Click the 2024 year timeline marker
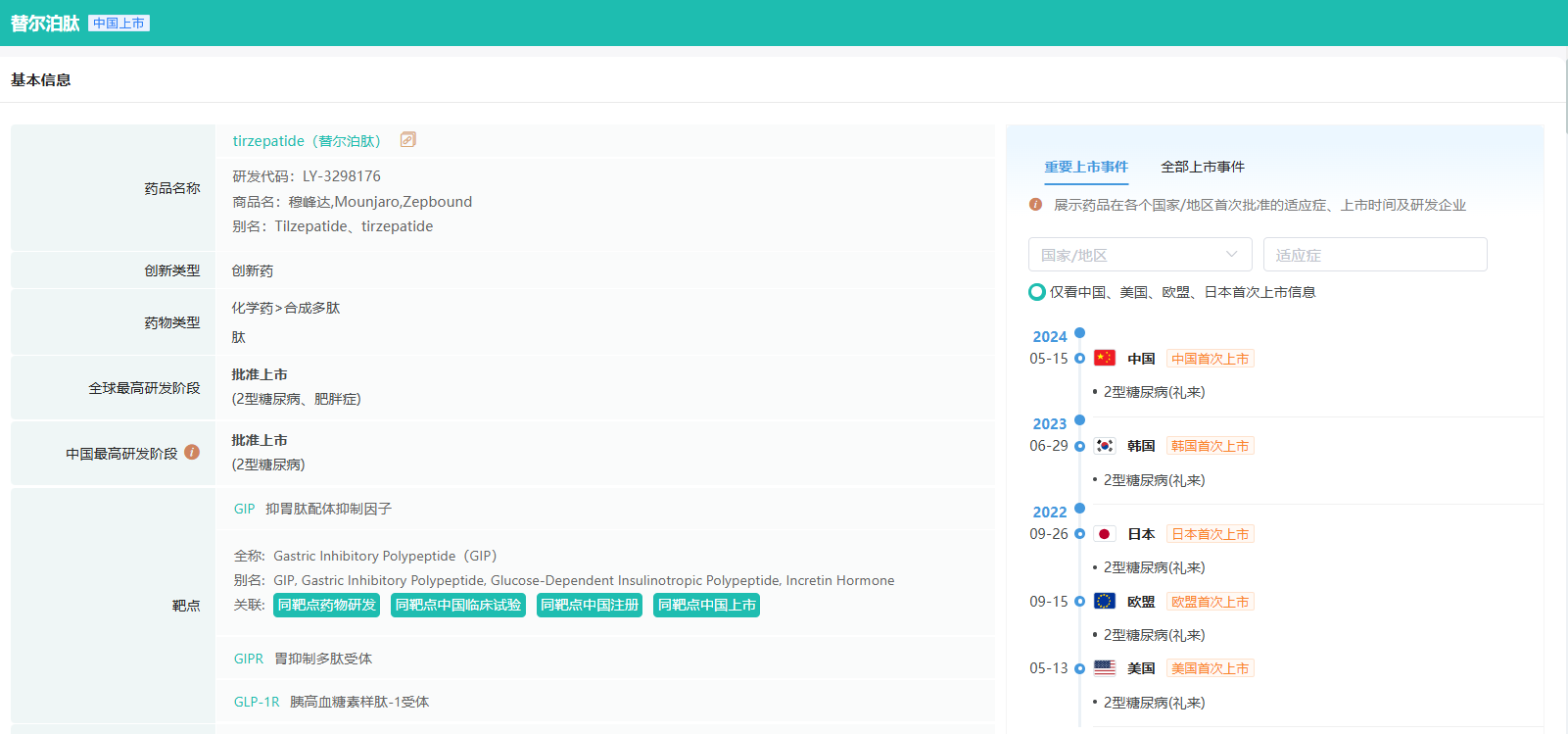1568x734 pixels. coord(1079,333)
